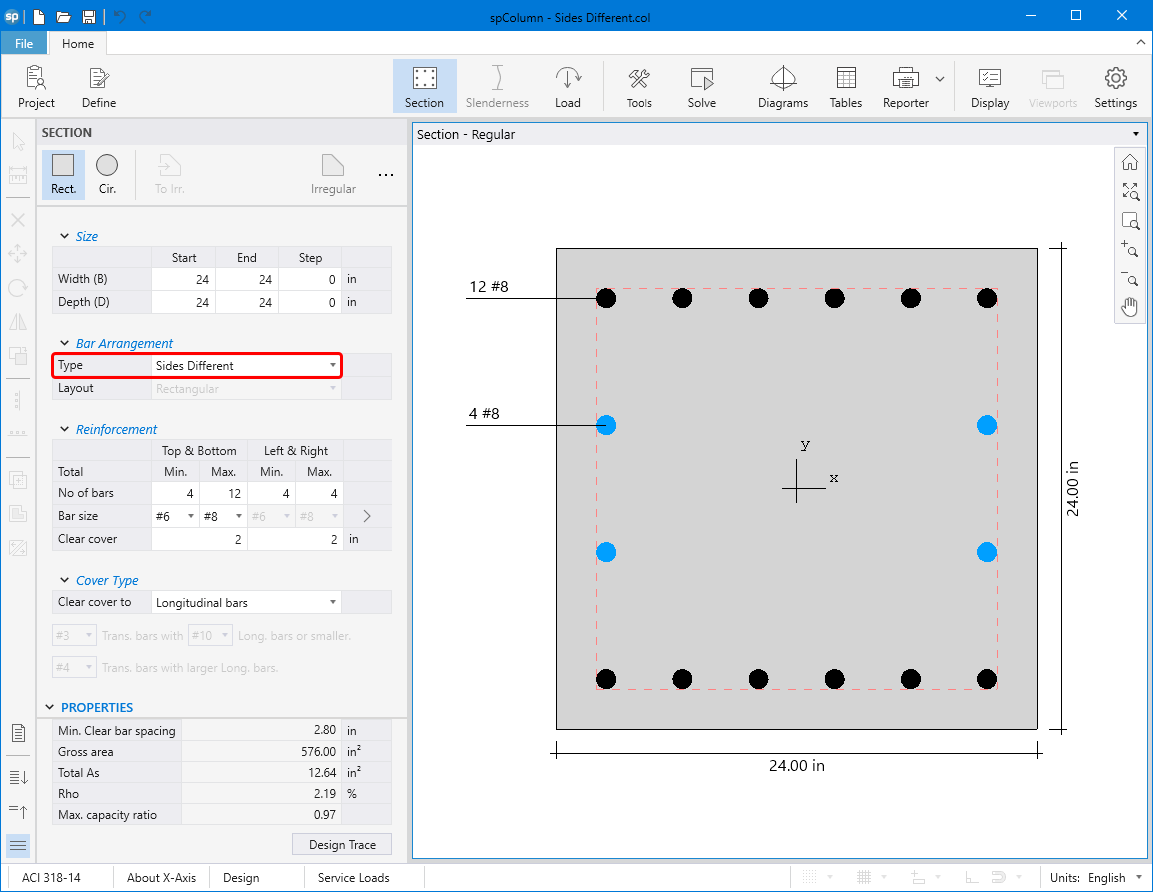Viewport: 1153px width, 892px height.
Task: Open the Diagrams view
Action: [x=782, y=87]
